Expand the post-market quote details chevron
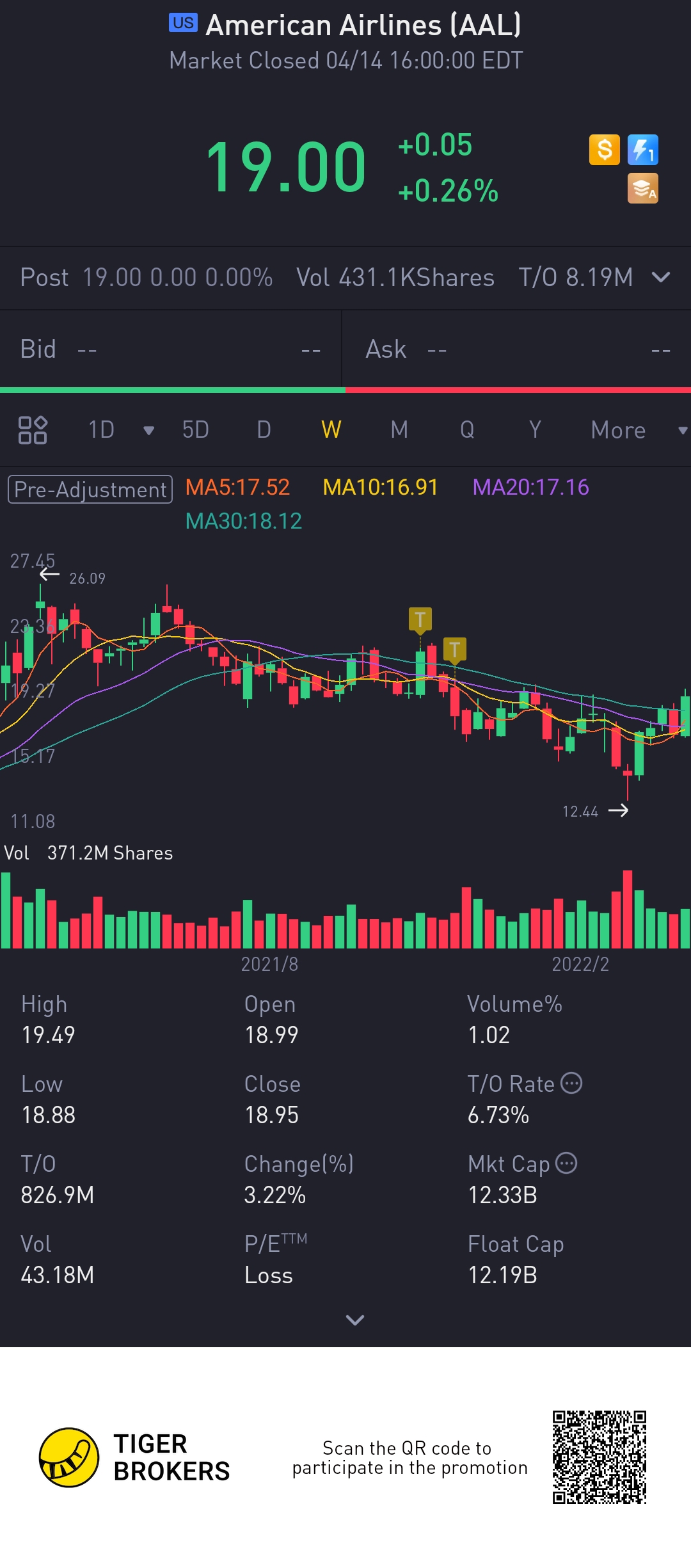The image size is (691, 1568). click(660, 278)
